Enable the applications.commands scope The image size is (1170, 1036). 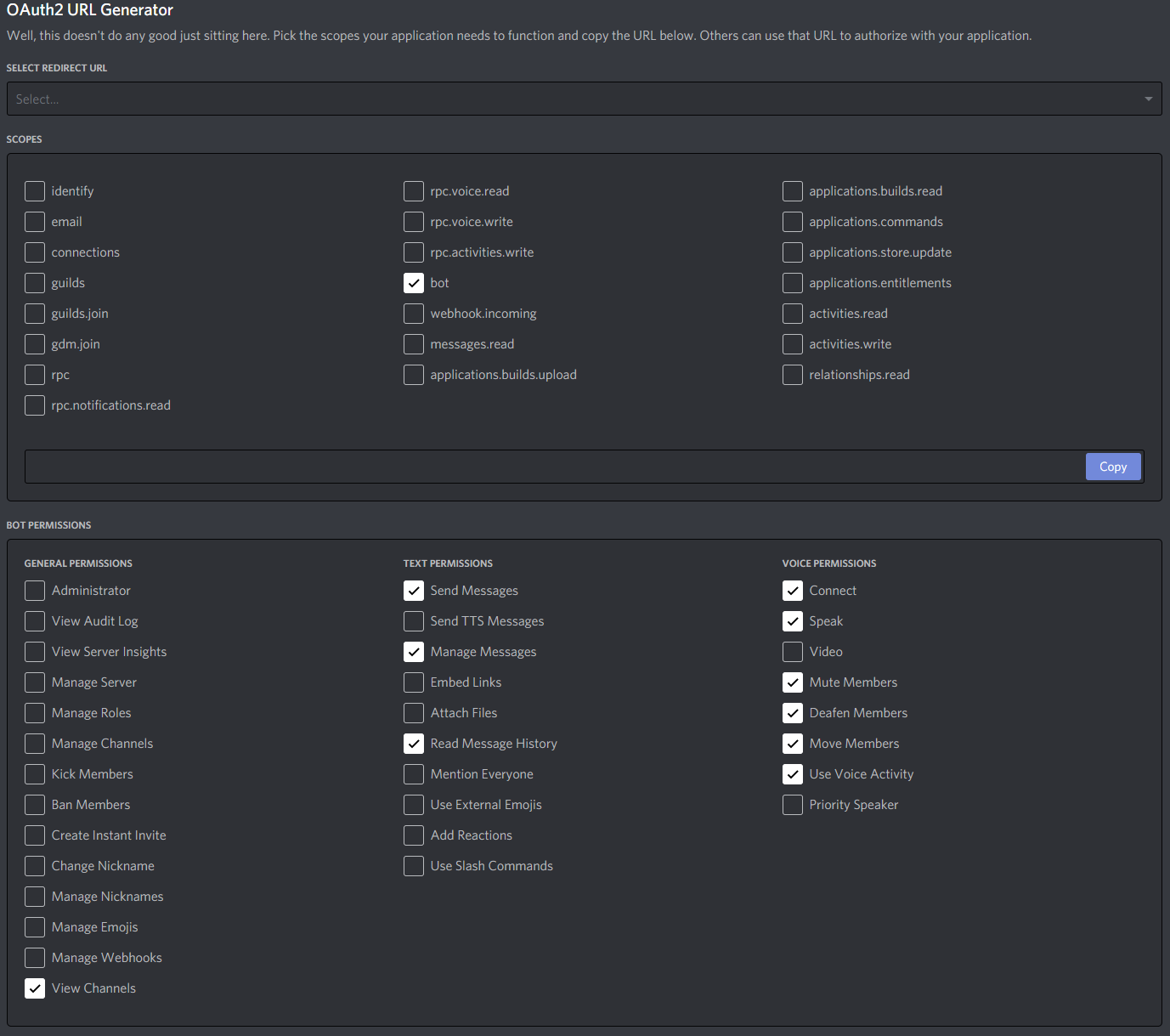792,221
